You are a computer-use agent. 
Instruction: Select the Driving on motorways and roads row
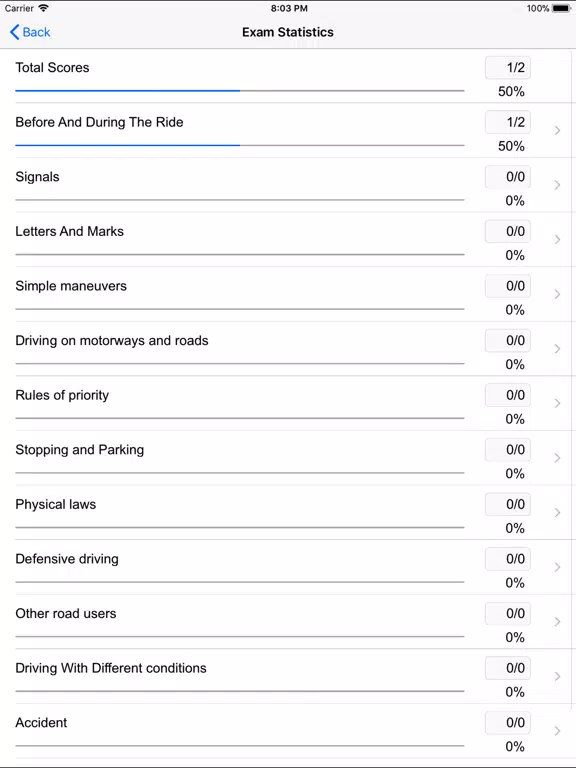pos(288,349)
